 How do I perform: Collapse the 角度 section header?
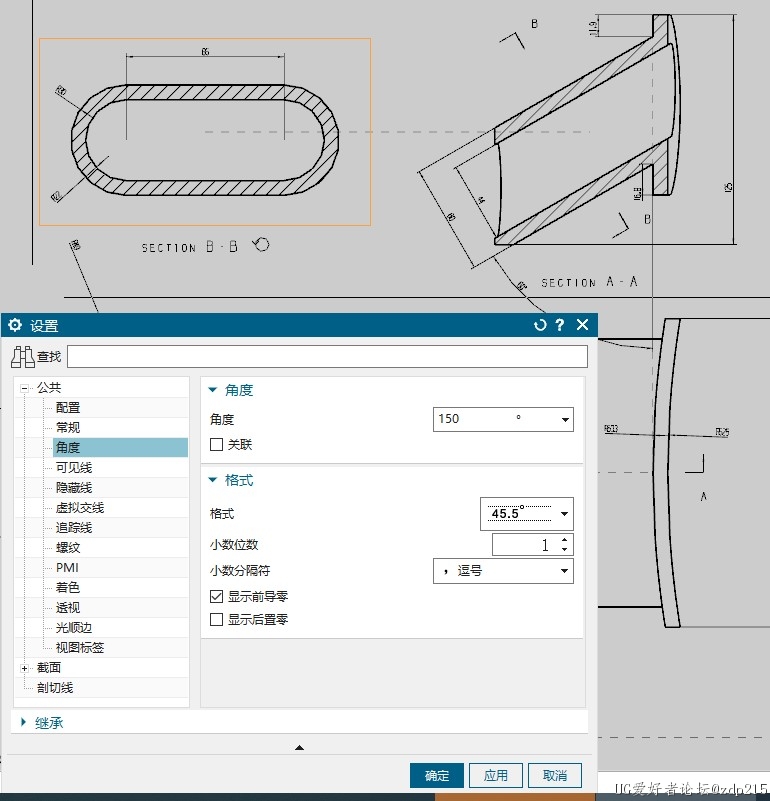231,390
